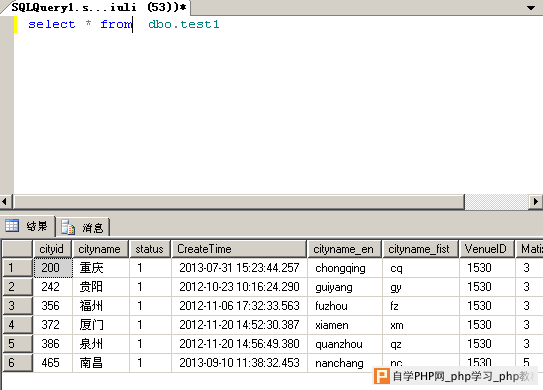Click CreateTime cell 2012-11-20 14:56:49.380
The width and height of the screenshot is (543, 390).
239,344
